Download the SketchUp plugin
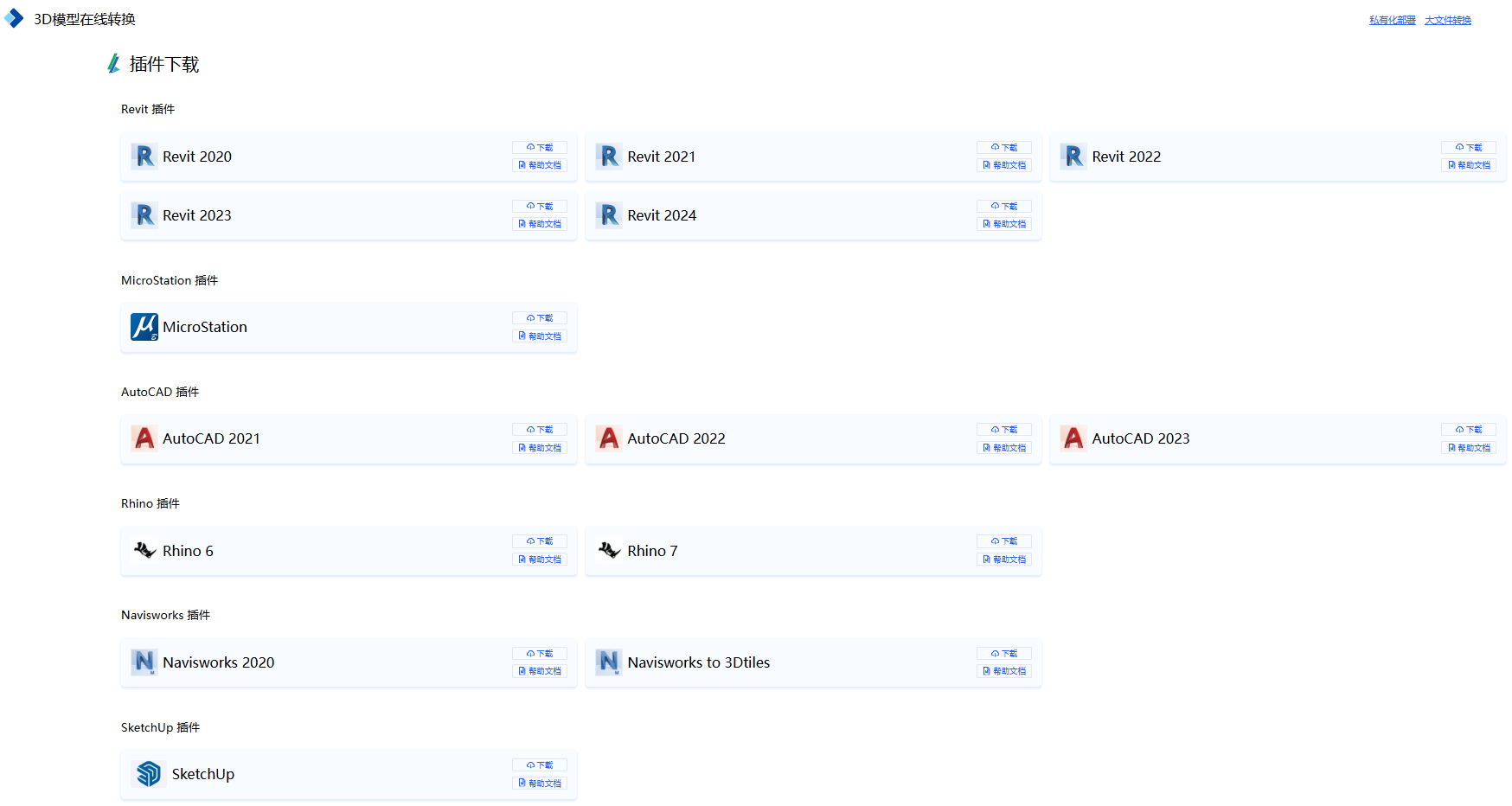 (x=540, y=764)
